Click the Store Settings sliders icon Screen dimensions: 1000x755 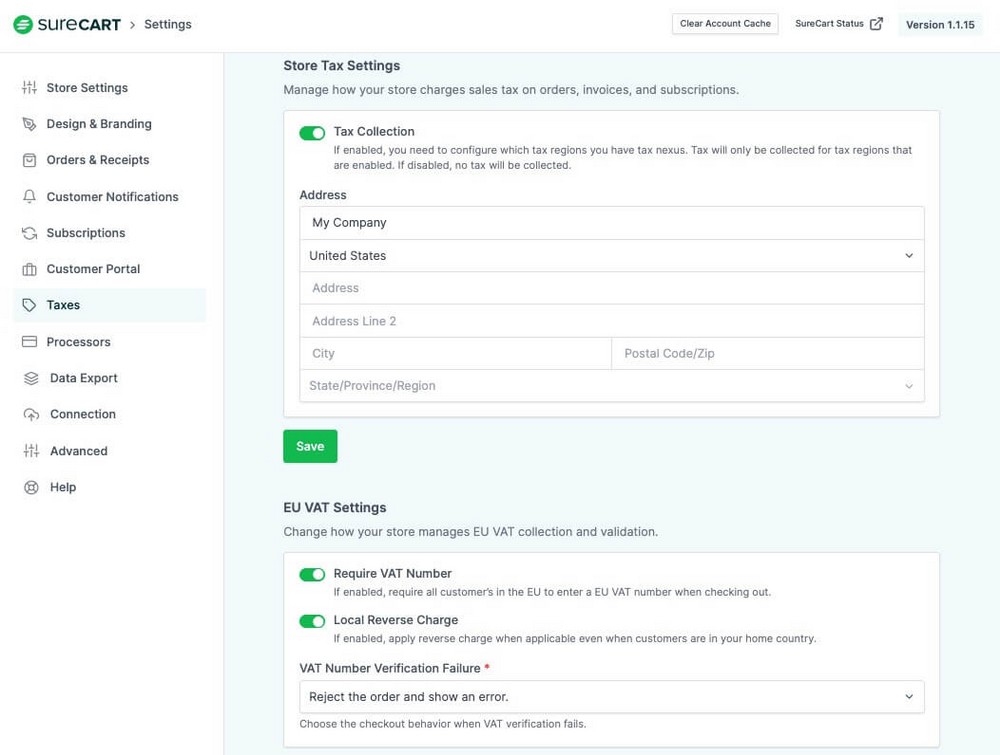coord(29,87)
